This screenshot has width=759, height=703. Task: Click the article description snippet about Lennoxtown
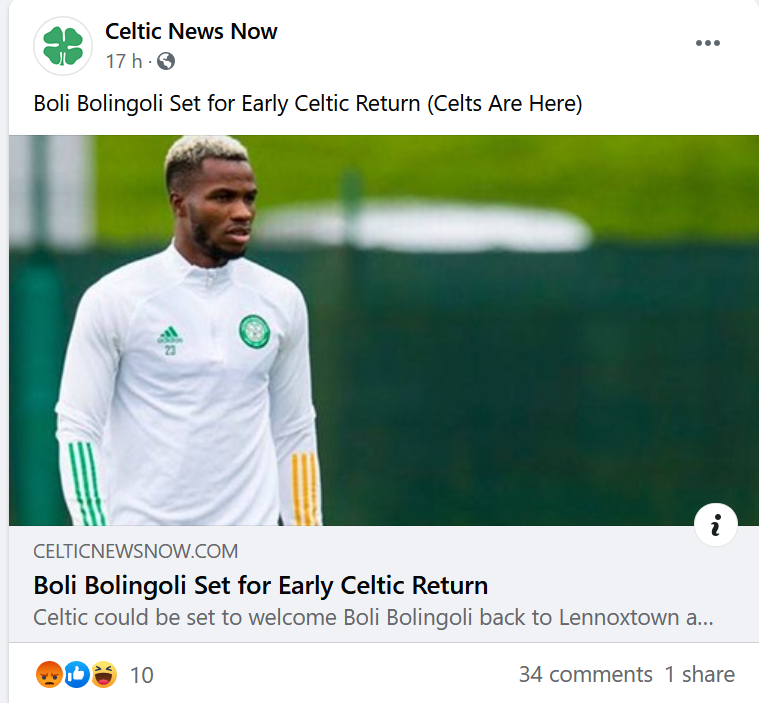click(x=373, y=618)
